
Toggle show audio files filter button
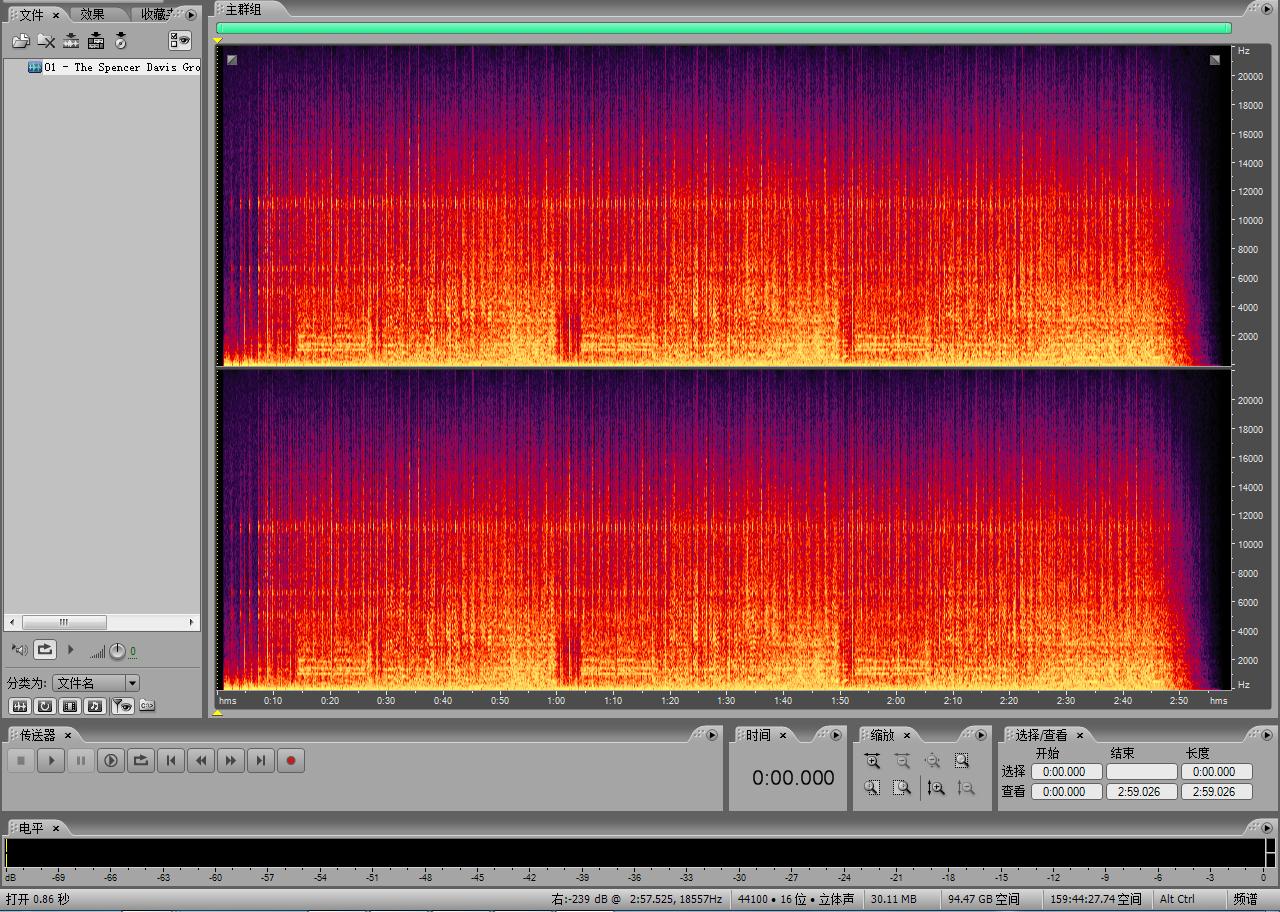pos(19,706)
